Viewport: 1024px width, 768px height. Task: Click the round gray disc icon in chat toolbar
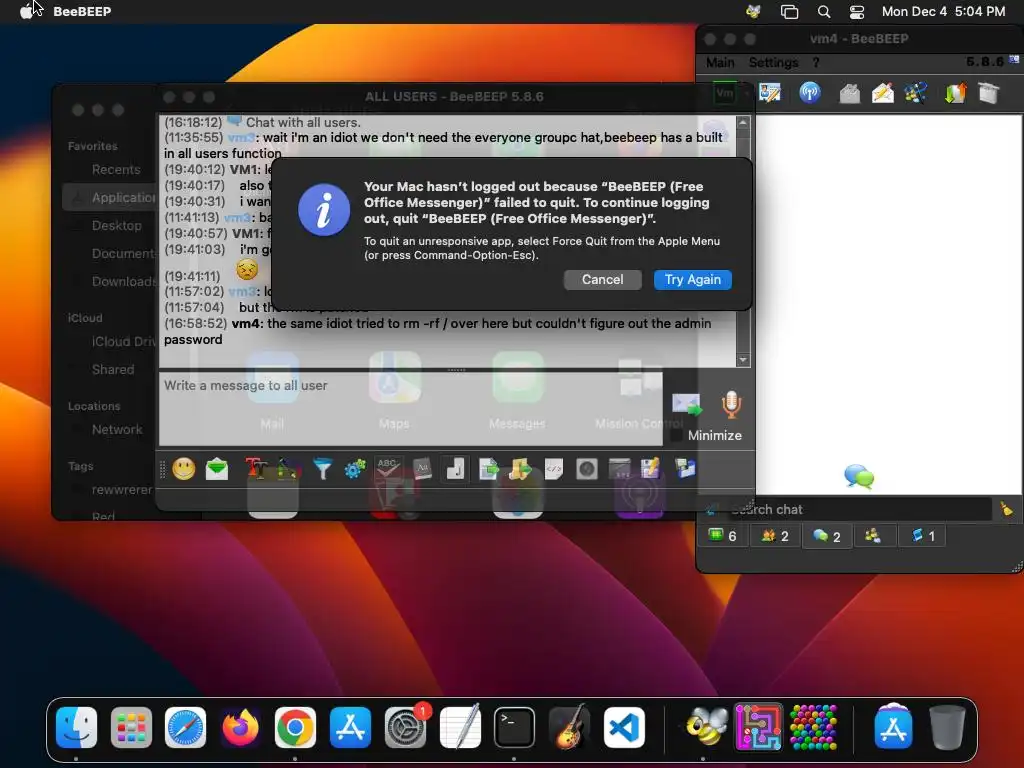[x=586, y=468]
